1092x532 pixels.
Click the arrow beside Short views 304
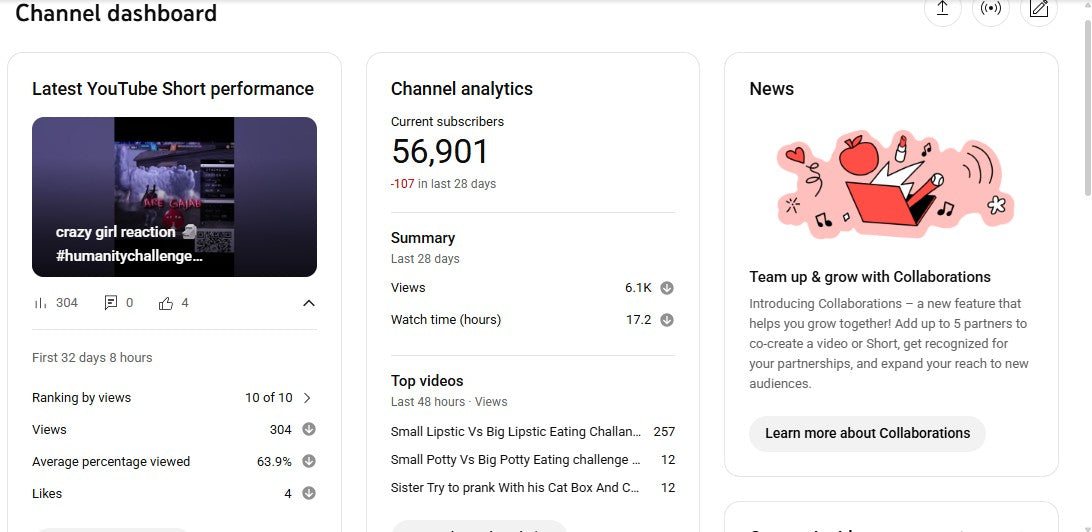309,430
